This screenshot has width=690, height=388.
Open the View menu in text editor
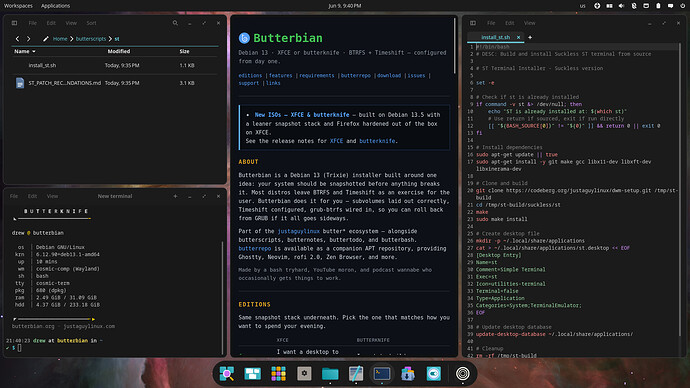pyautogui.click(x=529, y=23)
